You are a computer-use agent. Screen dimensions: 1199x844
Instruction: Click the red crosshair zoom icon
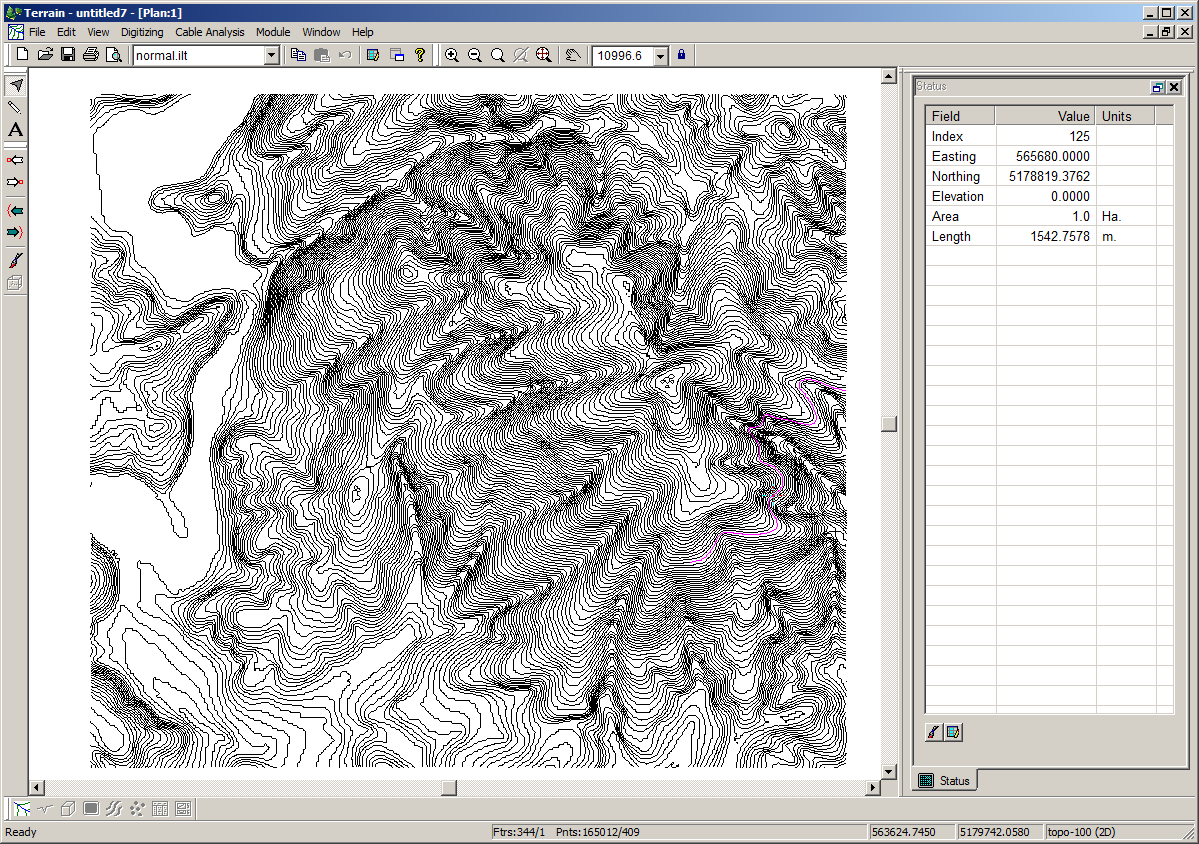[544, 55]
